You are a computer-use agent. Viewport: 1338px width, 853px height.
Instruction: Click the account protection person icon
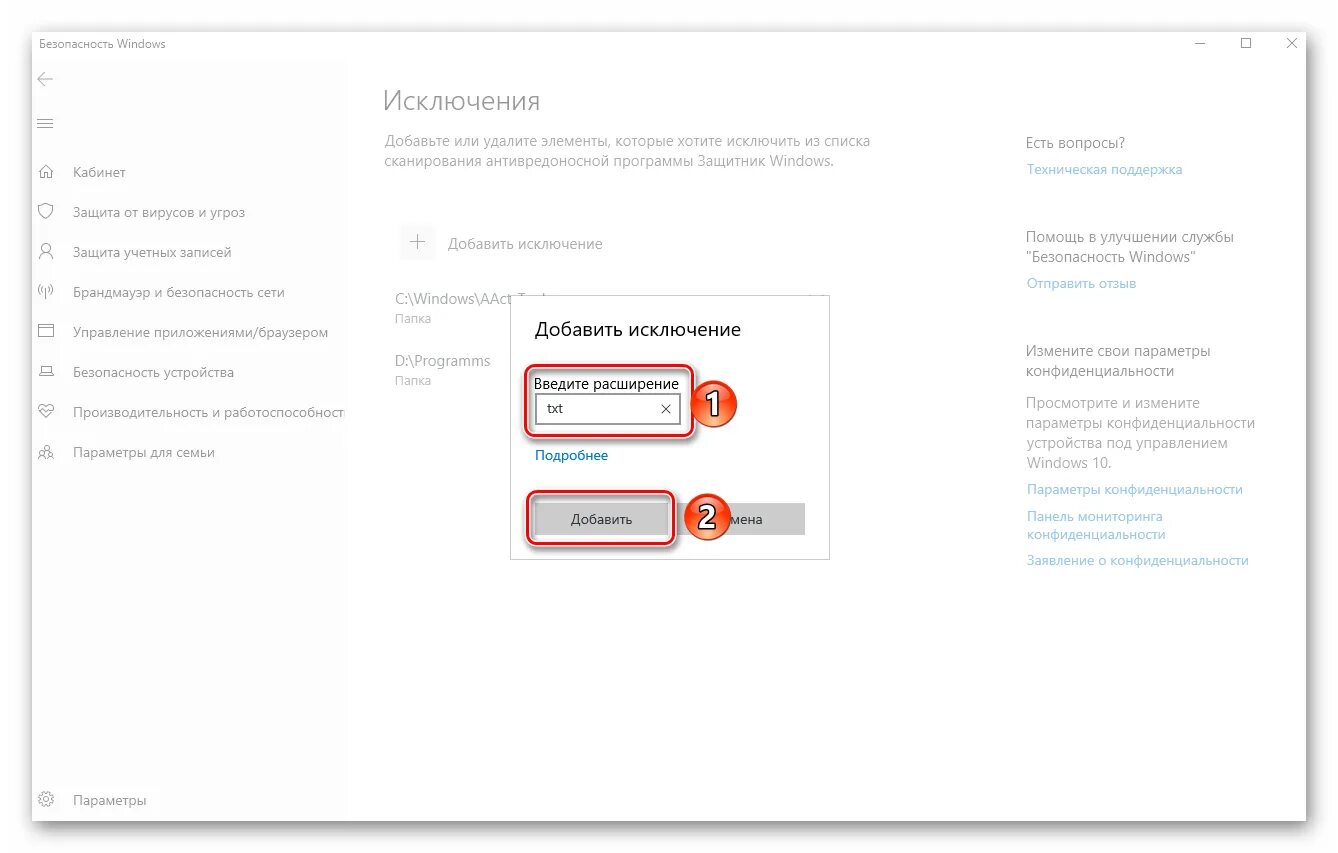[45, 252]
